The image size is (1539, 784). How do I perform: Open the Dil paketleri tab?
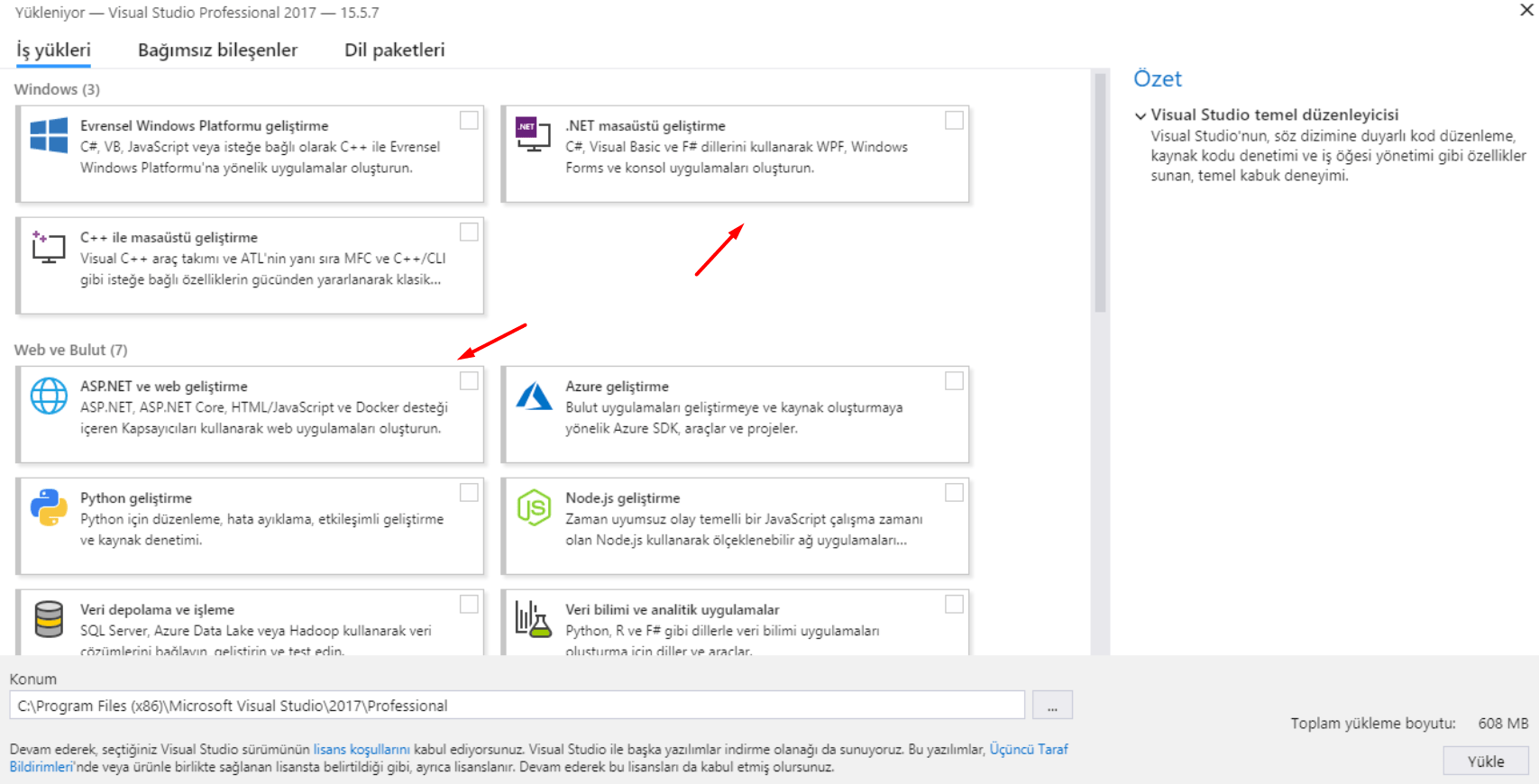[395, 50]
